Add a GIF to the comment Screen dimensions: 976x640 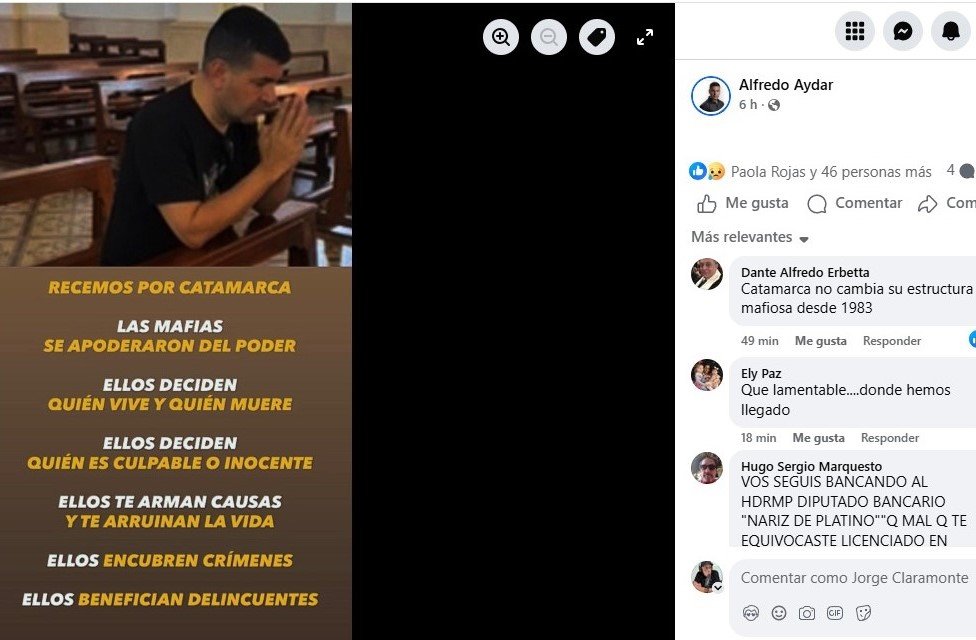click(835, 613)
